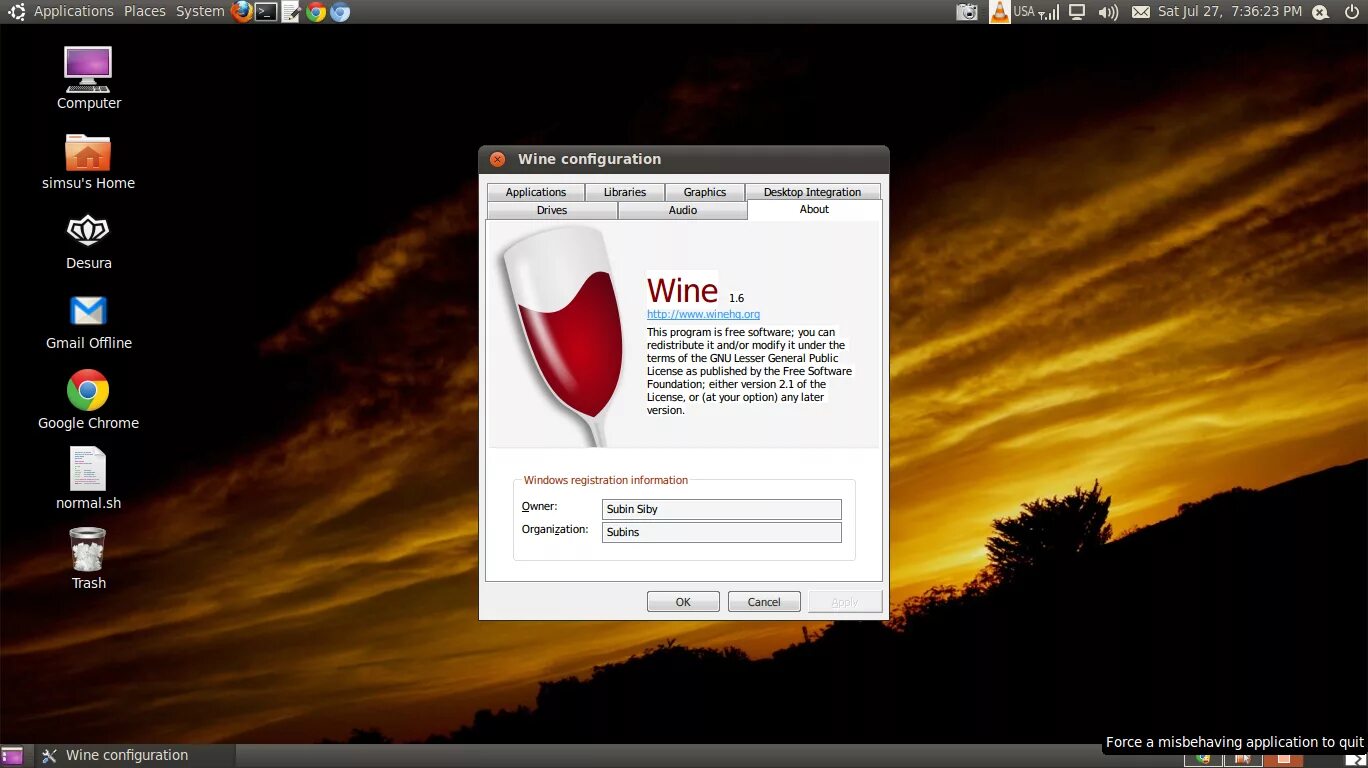Screen dimensions: 1368x768
Task: Switch to the Desktop Integration tab
Action: tap(812, 192)
